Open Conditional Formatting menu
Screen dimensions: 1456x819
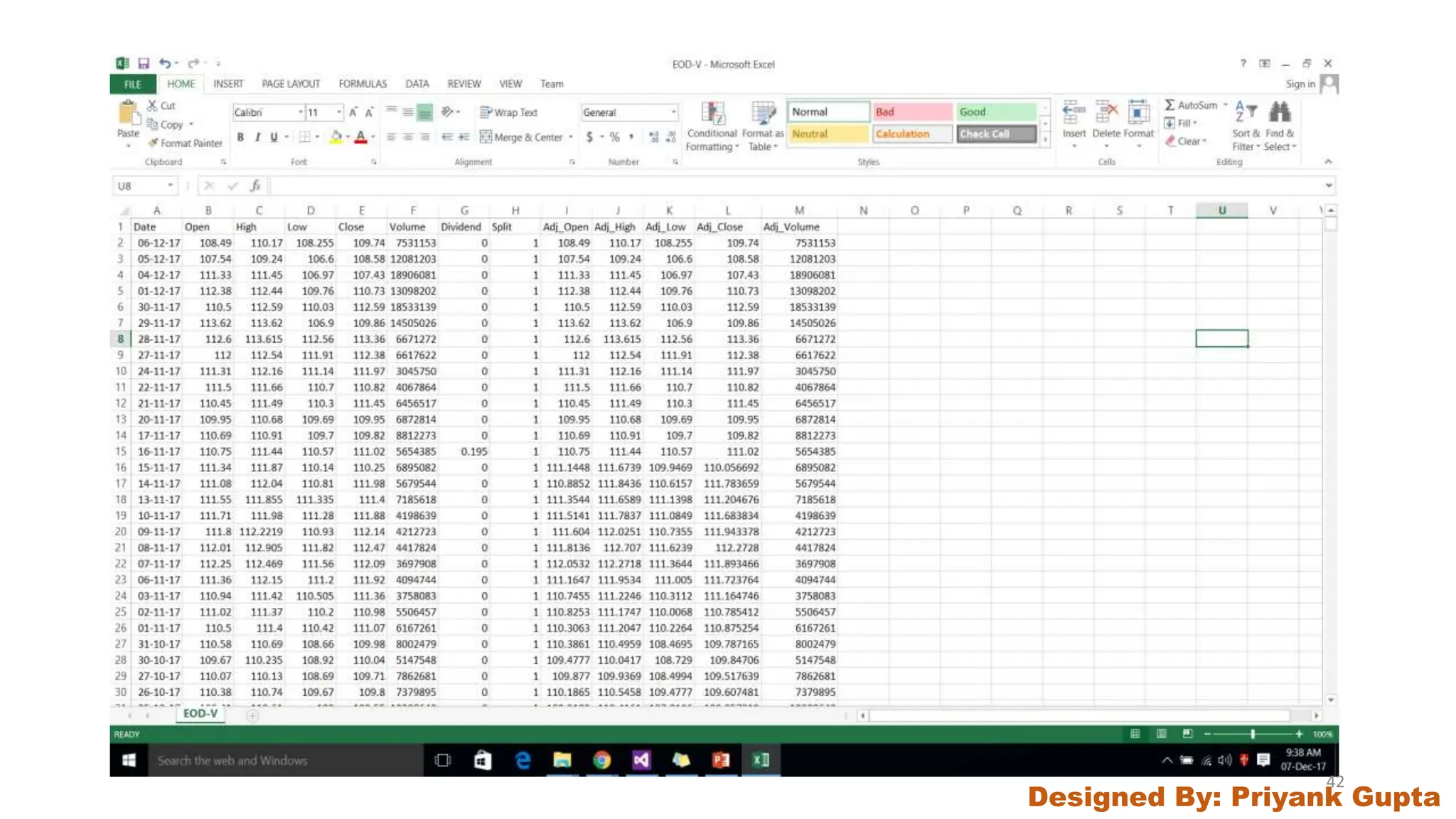[712, 126]
